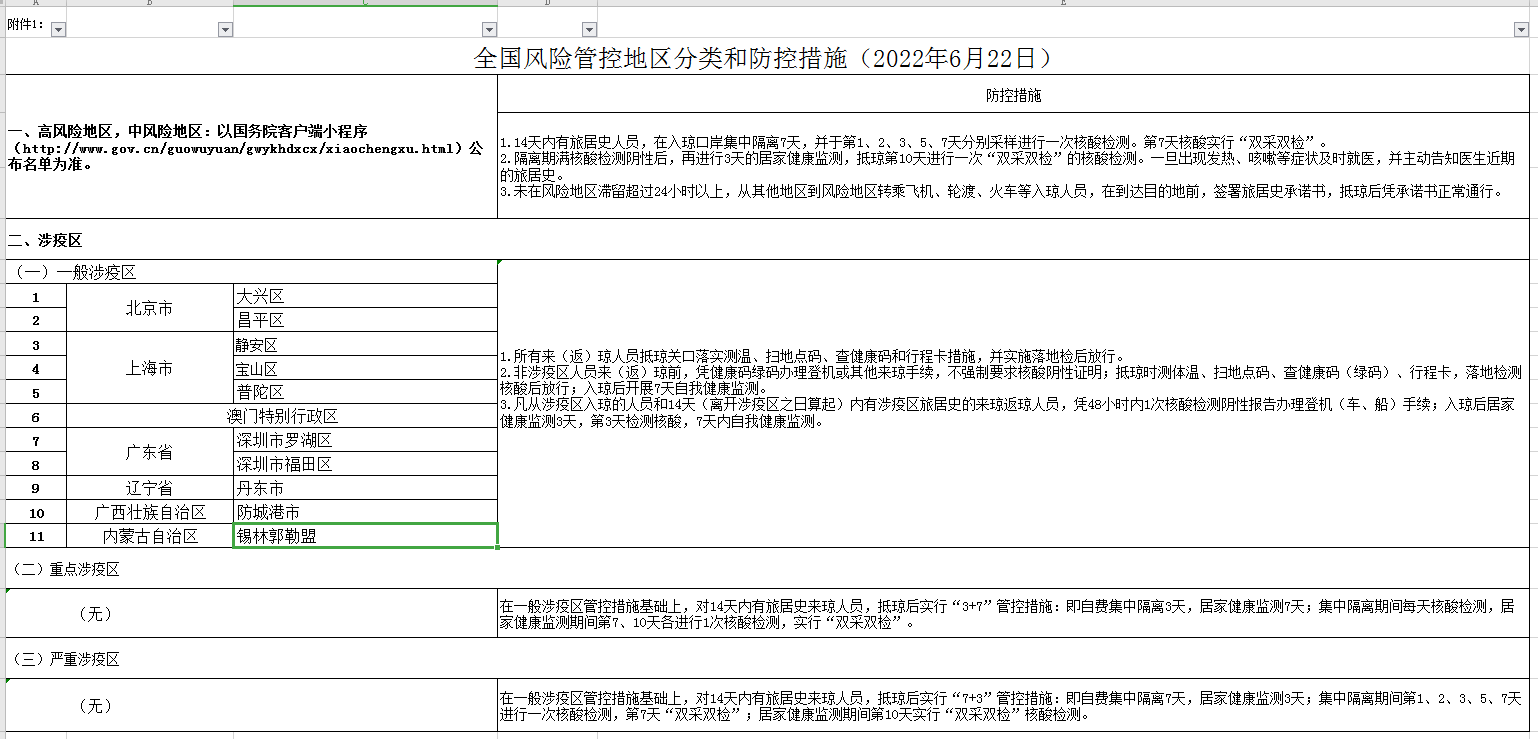Click the 北京市 merged cell
The height and width of the screenshot is (739, 1538).
(x=149, y=308)
